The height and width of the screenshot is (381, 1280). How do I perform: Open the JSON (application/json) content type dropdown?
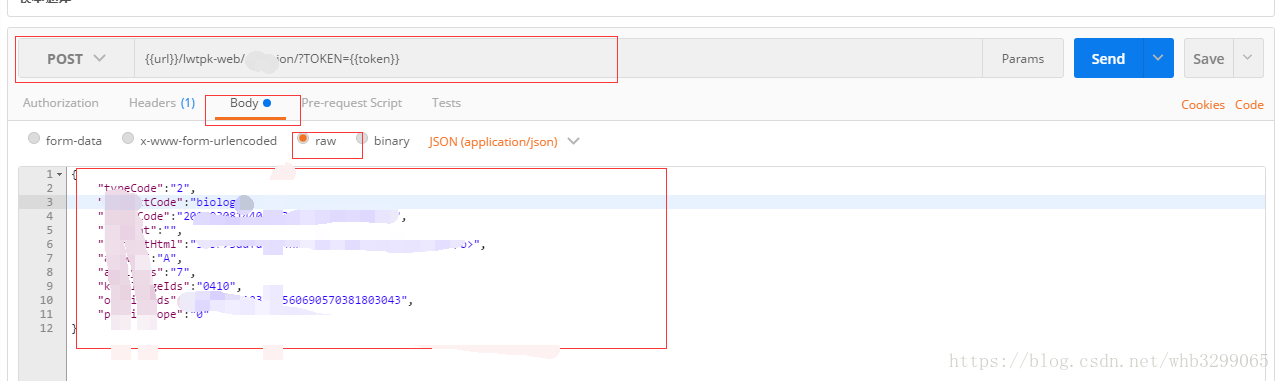click(504, 141)
